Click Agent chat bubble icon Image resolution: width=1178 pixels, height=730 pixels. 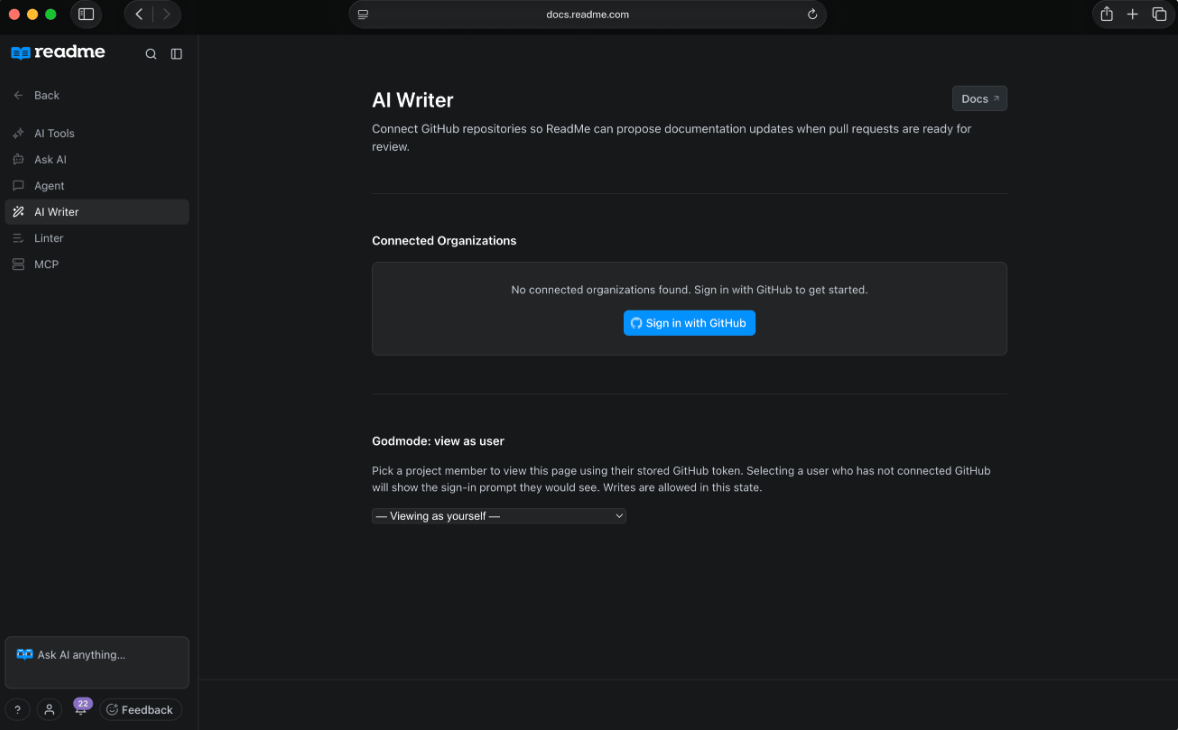[x=19, y=186]
